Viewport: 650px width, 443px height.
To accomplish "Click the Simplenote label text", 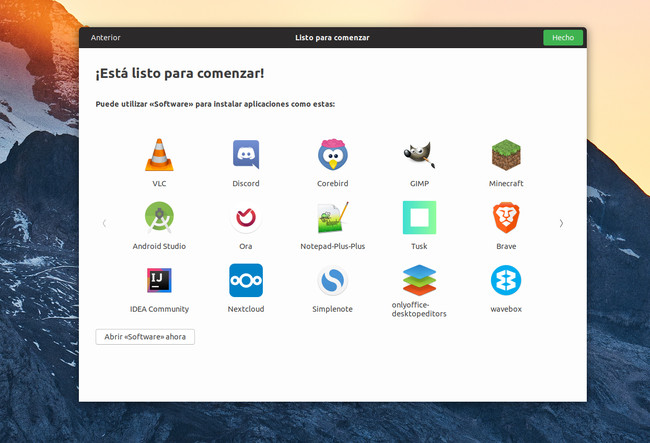I will (332, 309).
